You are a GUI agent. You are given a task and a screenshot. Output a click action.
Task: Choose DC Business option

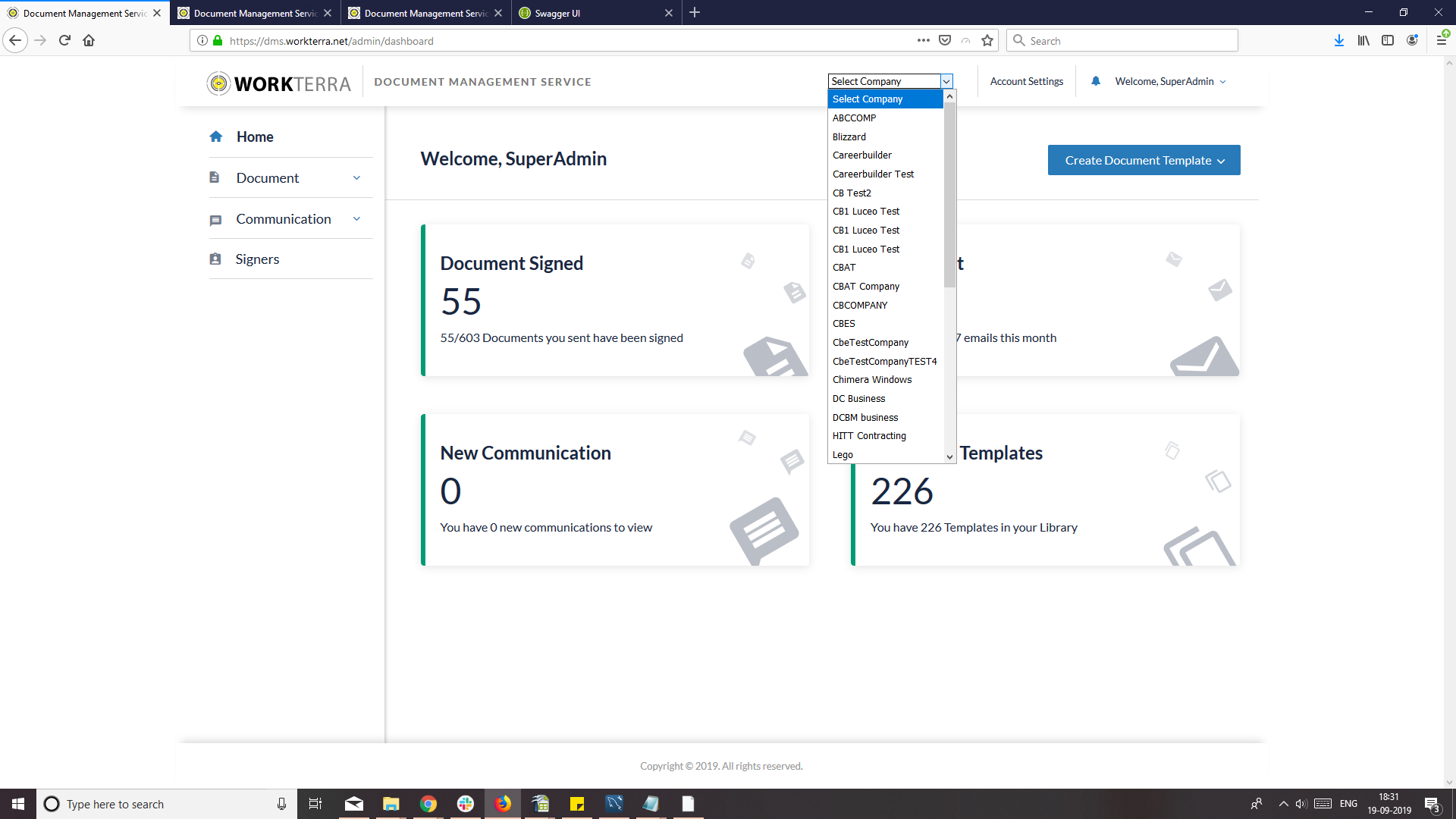pos(886,398)
